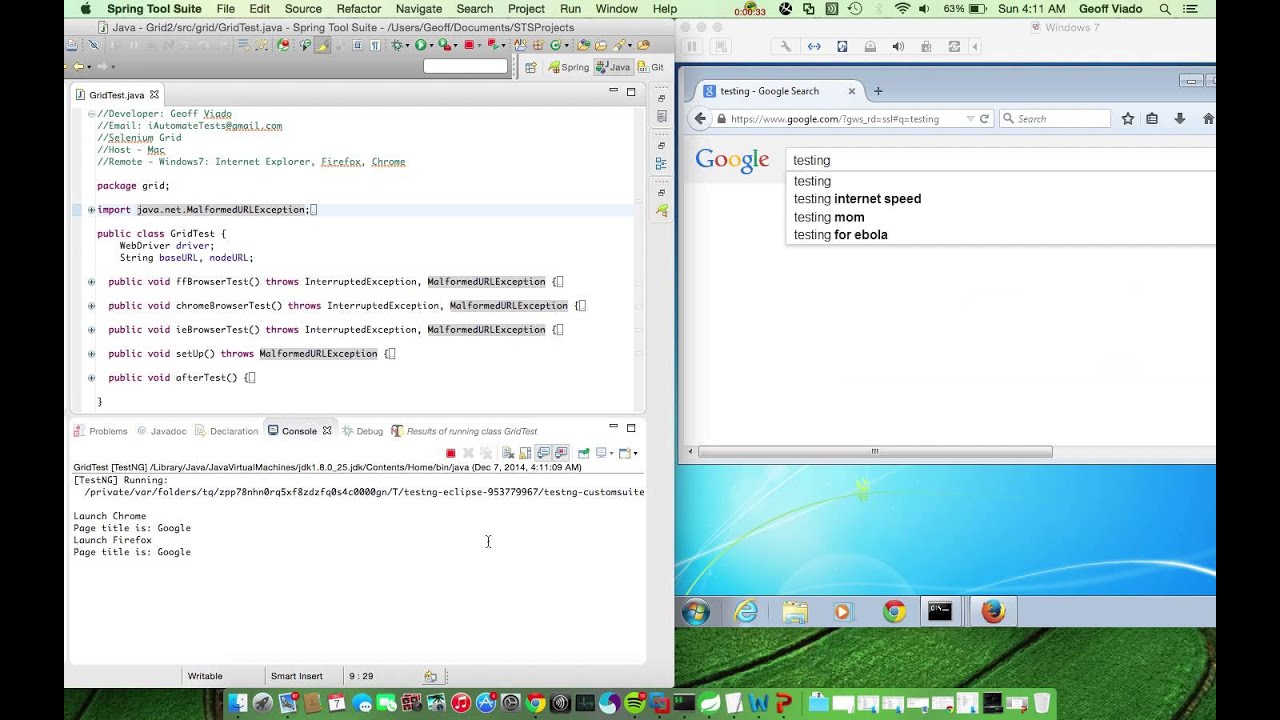Click Google search box containing testing
The image size is (1280, 720).
click(1001, 160)
